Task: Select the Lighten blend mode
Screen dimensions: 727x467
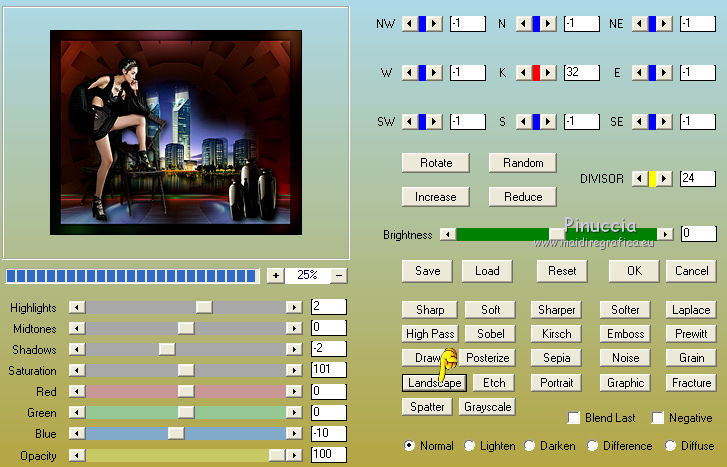Action: pyautogui.click(x=469, y=446)
